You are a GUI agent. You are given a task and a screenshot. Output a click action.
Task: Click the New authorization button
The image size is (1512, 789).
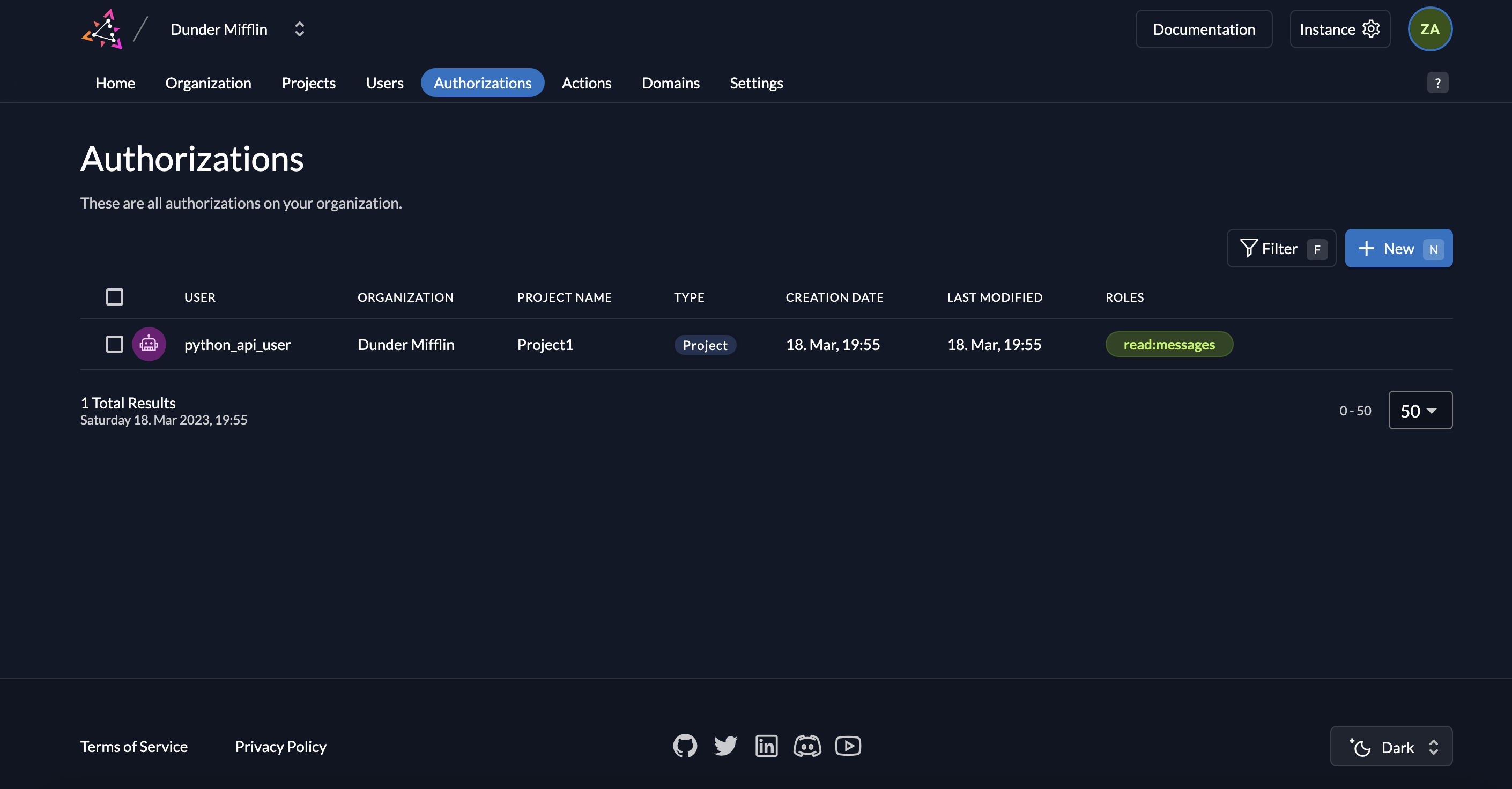click(1398, 247)
